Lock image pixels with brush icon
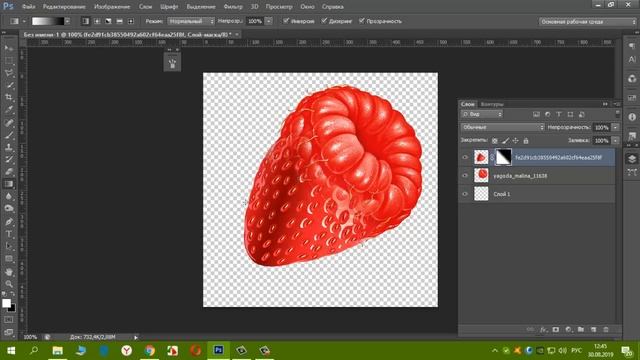This screenshot has height=360, width=640. tap(505, 140)
